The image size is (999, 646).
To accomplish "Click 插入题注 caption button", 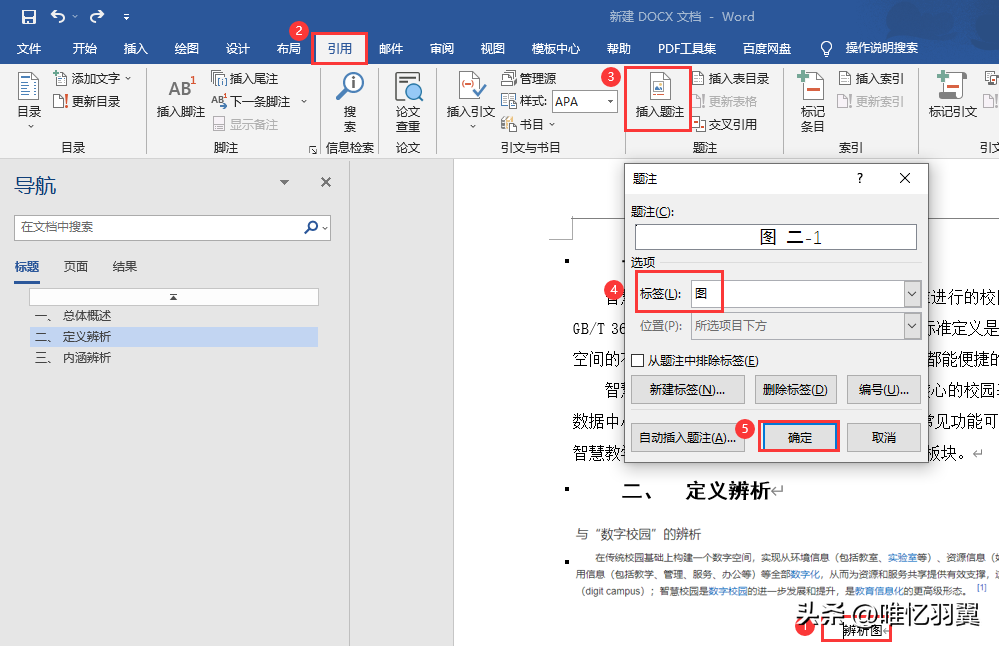I will point(659,97).
